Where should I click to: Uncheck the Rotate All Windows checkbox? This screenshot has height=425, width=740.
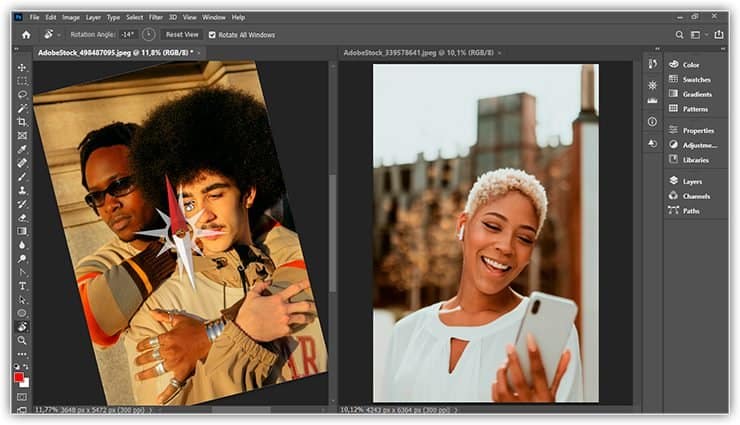point(212,34)
